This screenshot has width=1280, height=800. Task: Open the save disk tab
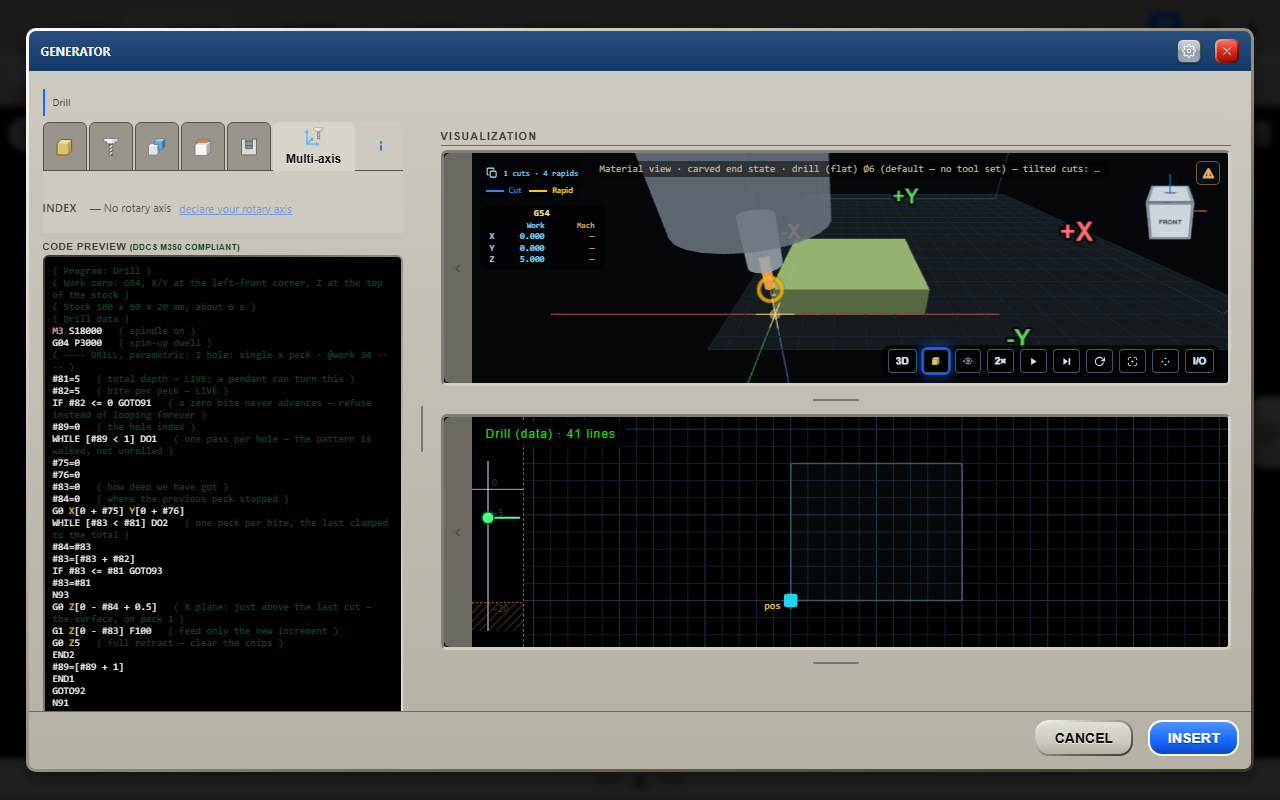click(x=249, y=147)
